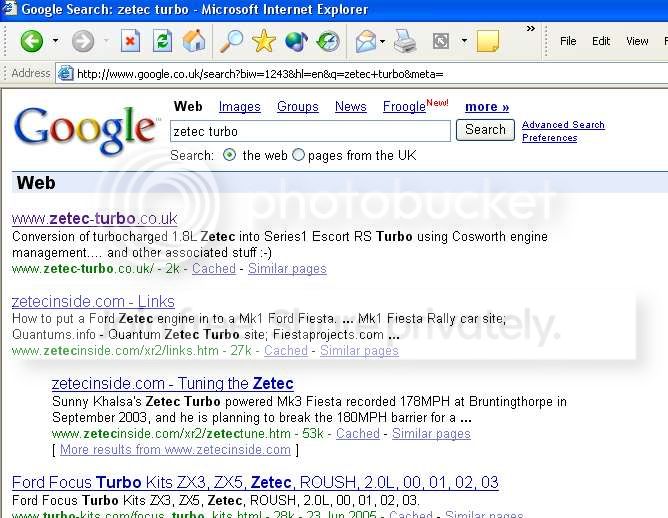Open Cached link for zetec-turbo.co.uk
The width and height of the screenshot is (668, 518).
tap(214, 269)
